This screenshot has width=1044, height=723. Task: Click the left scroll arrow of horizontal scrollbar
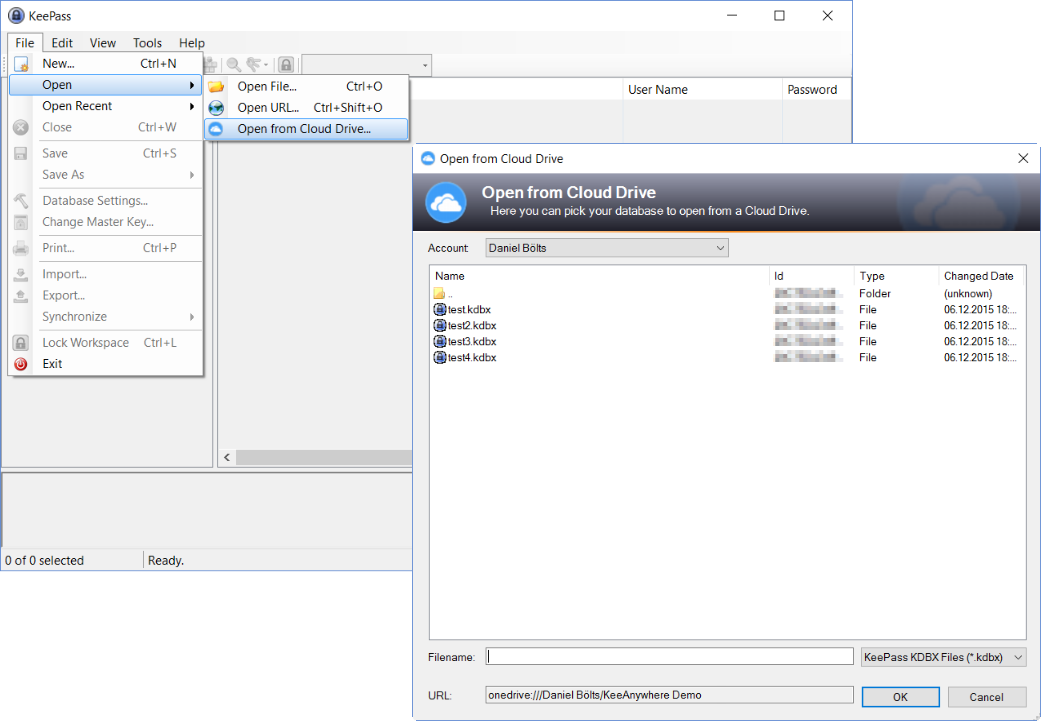[x=227, y=457]
